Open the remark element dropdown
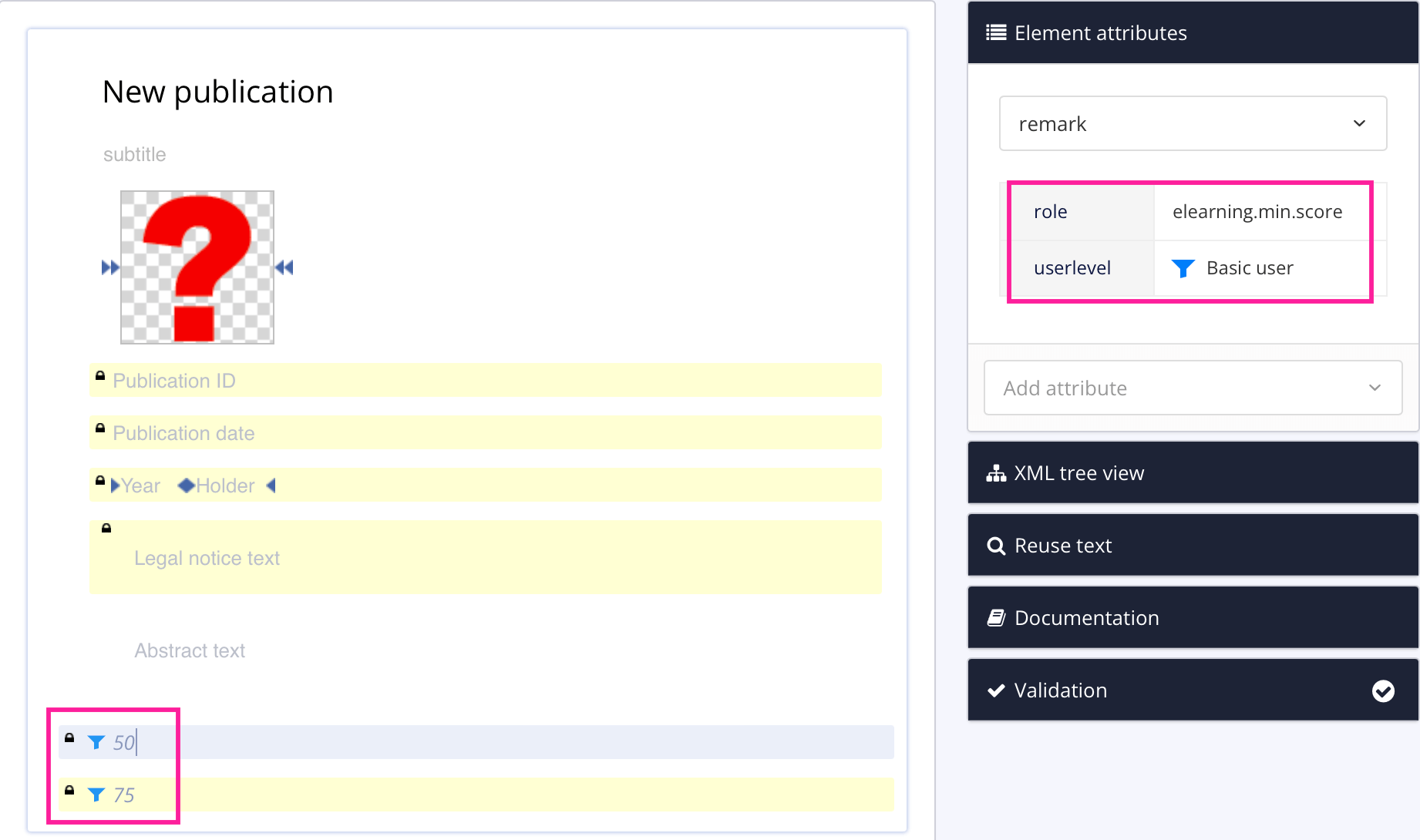Viewport: 1420px width, 840px height. (1193, 123)
